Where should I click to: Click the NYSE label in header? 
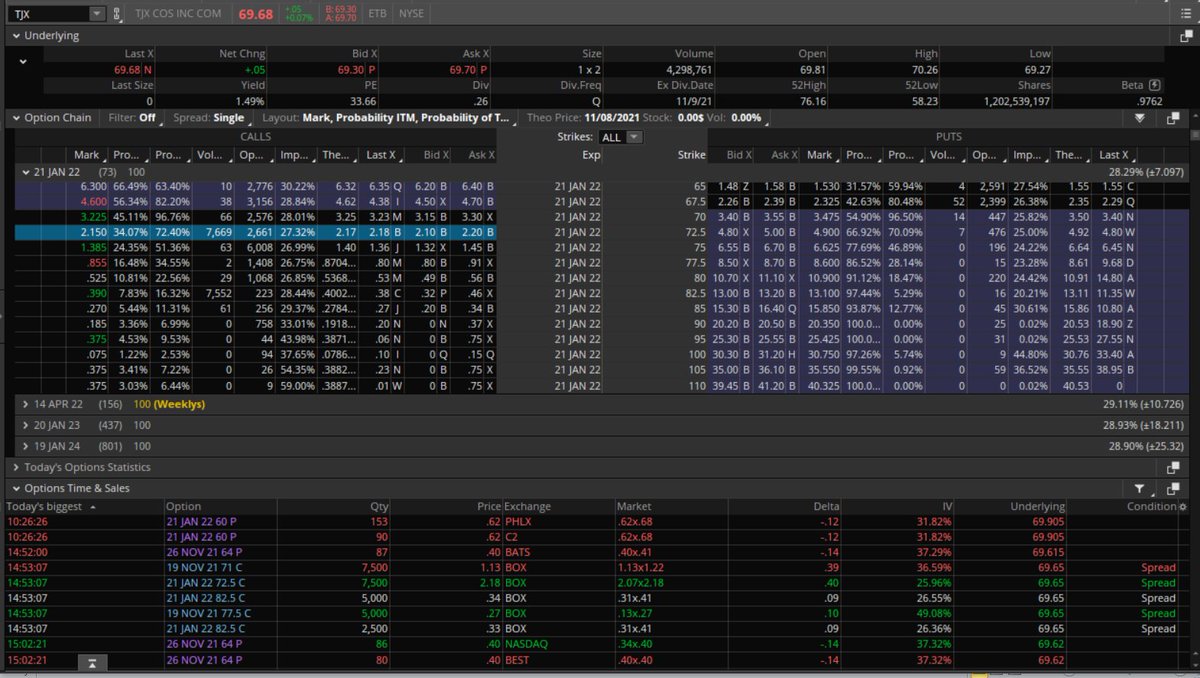point(411,14)
